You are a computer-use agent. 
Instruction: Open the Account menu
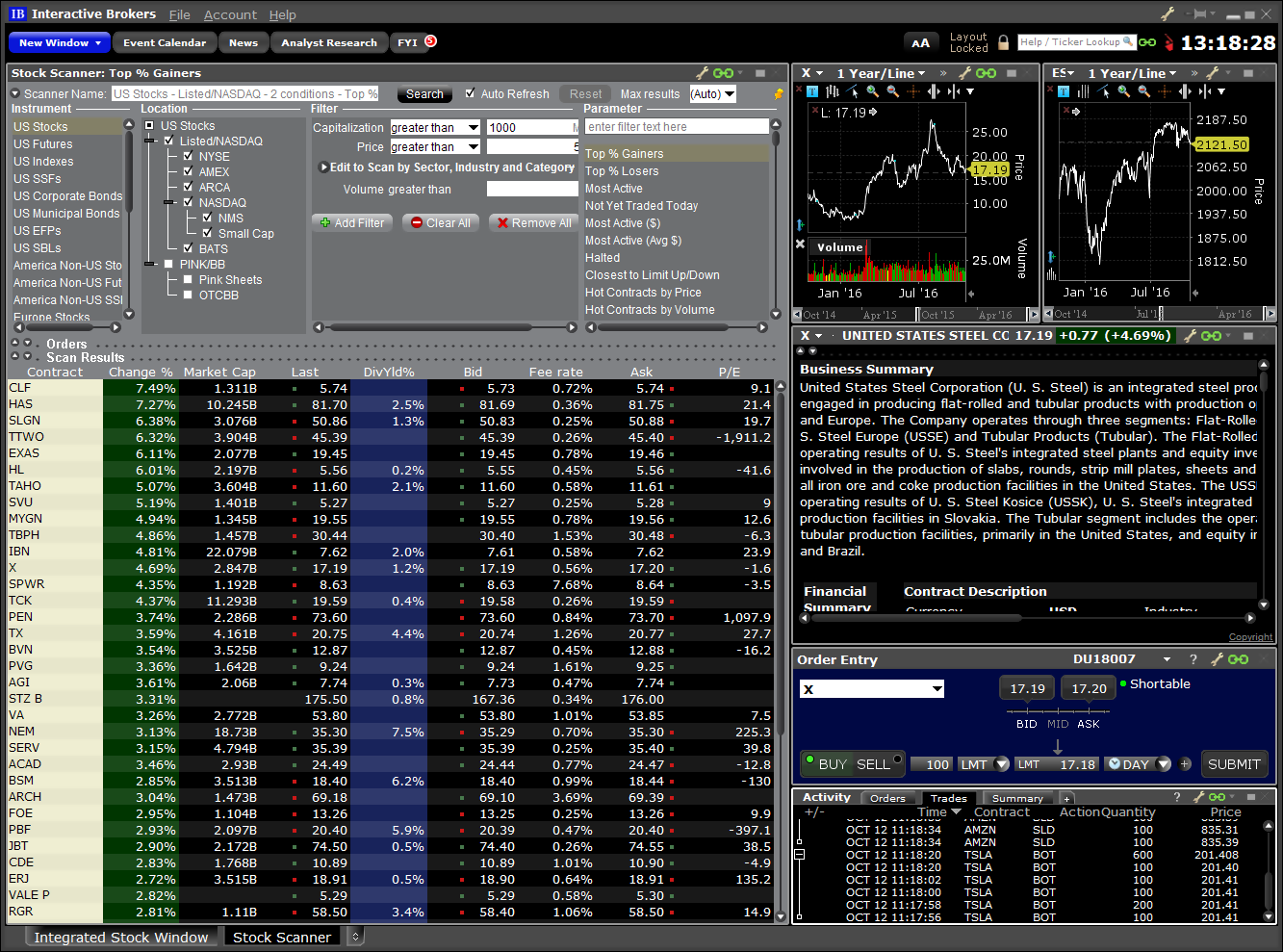coord(230,14)
